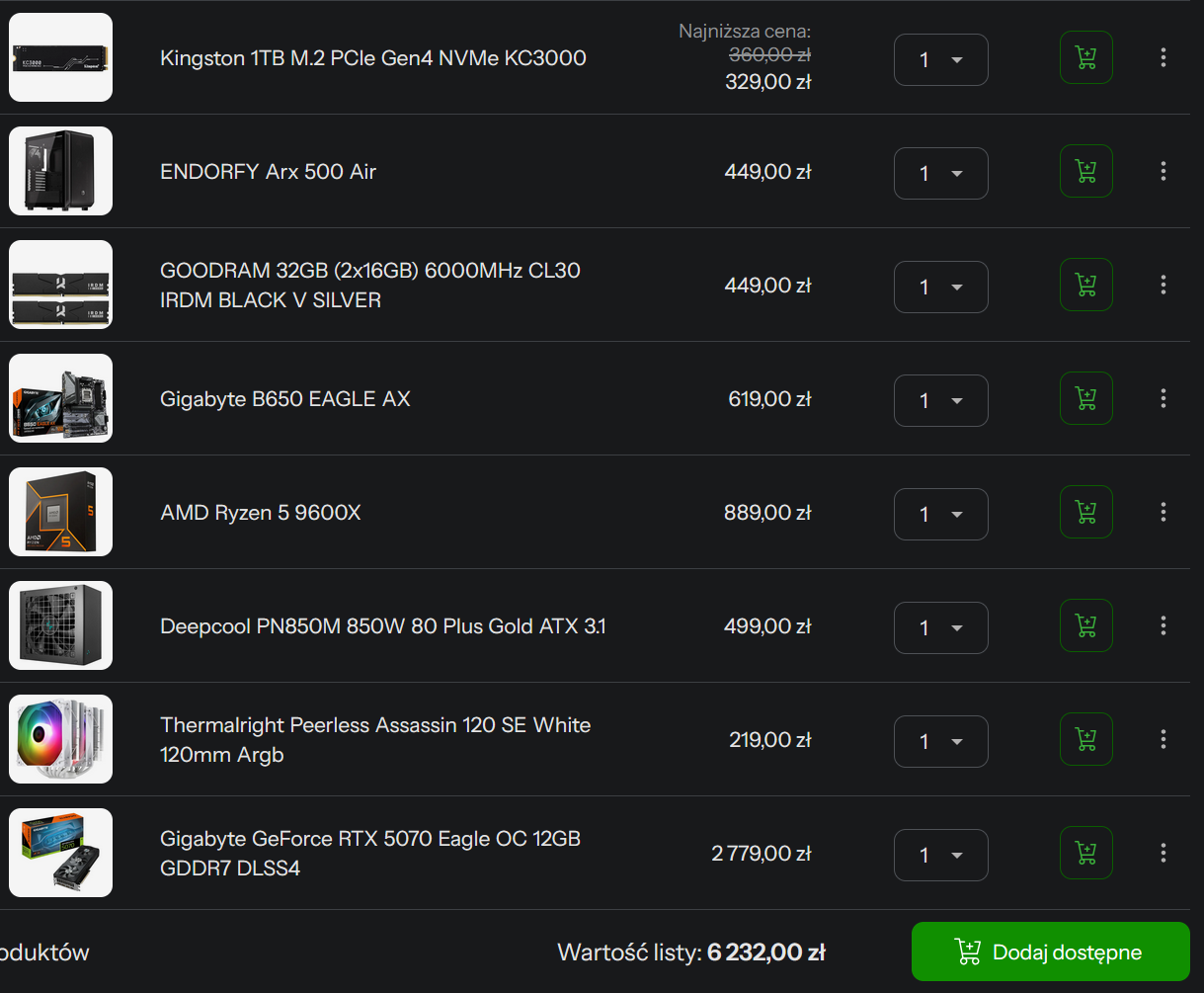The image size is (1204, 993).
Task: Click the 219,00 zł price
Action: point(769,740)
